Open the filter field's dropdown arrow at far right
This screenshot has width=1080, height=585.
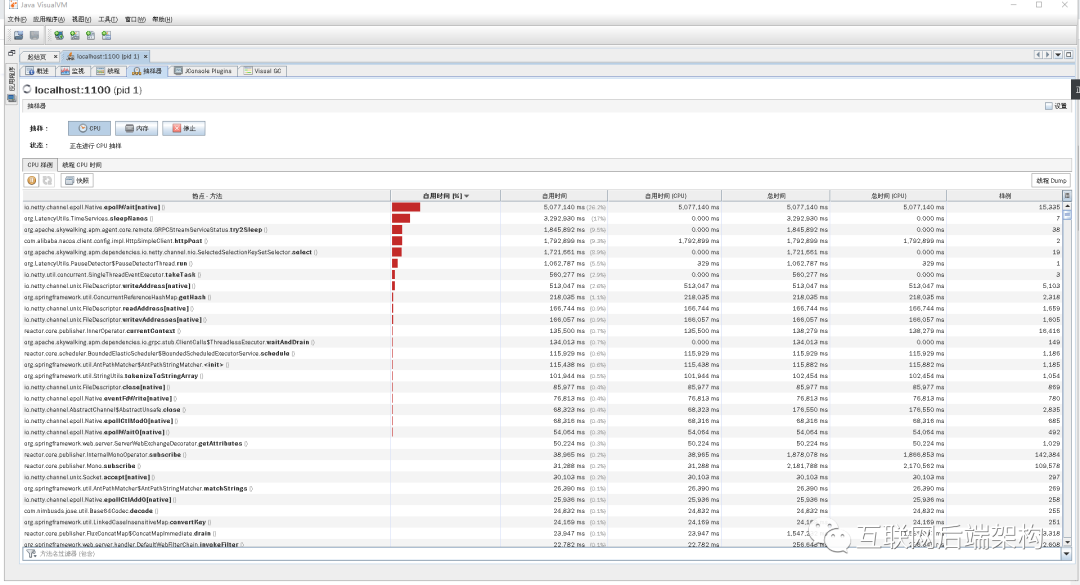click(x=1067, y=553)
